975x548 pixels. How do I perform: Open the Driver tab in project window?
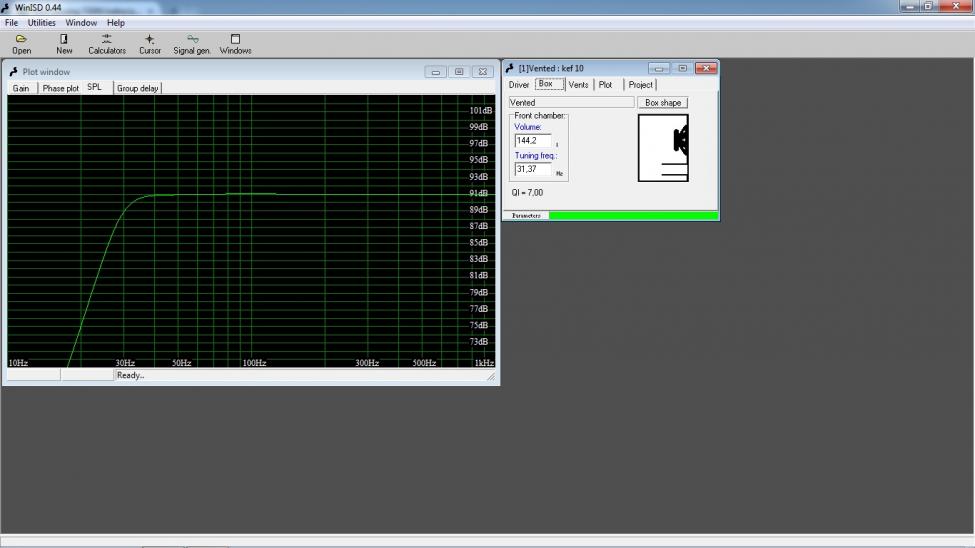coord(519,85)
